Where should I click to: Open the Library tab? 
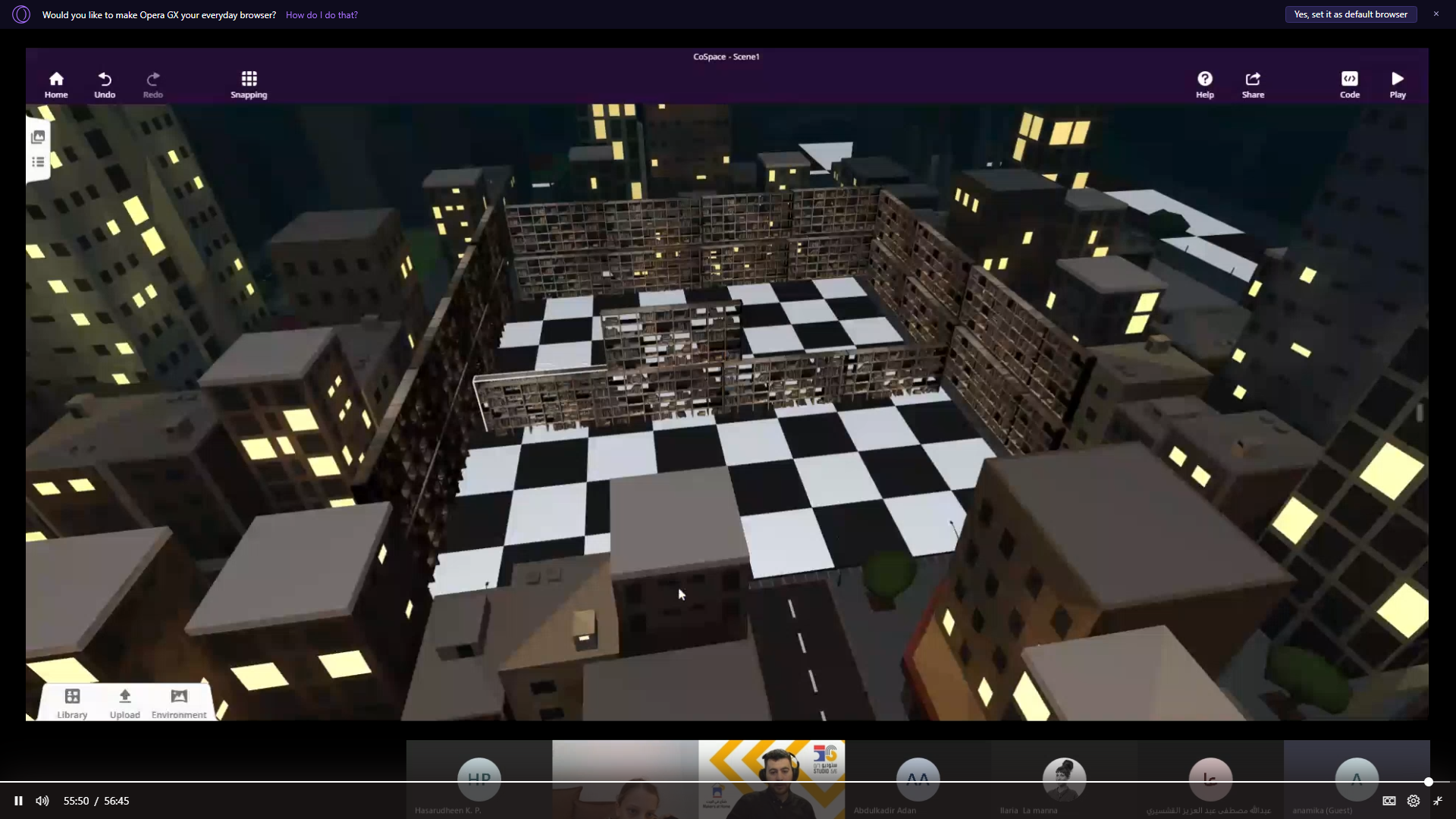click(72, 703)
